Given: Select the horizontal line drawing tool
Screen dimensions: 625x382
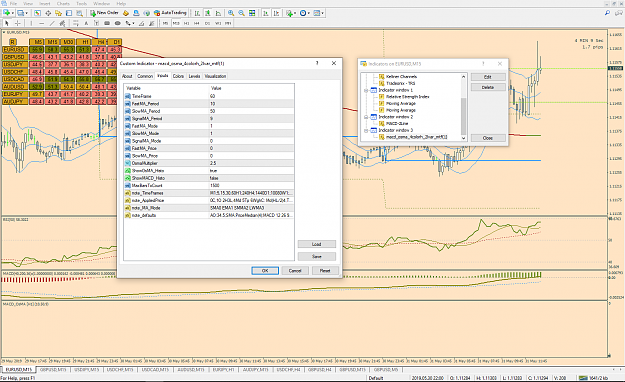Looking at the screenshot, I should pyautogui.click(x=41, y=24).
